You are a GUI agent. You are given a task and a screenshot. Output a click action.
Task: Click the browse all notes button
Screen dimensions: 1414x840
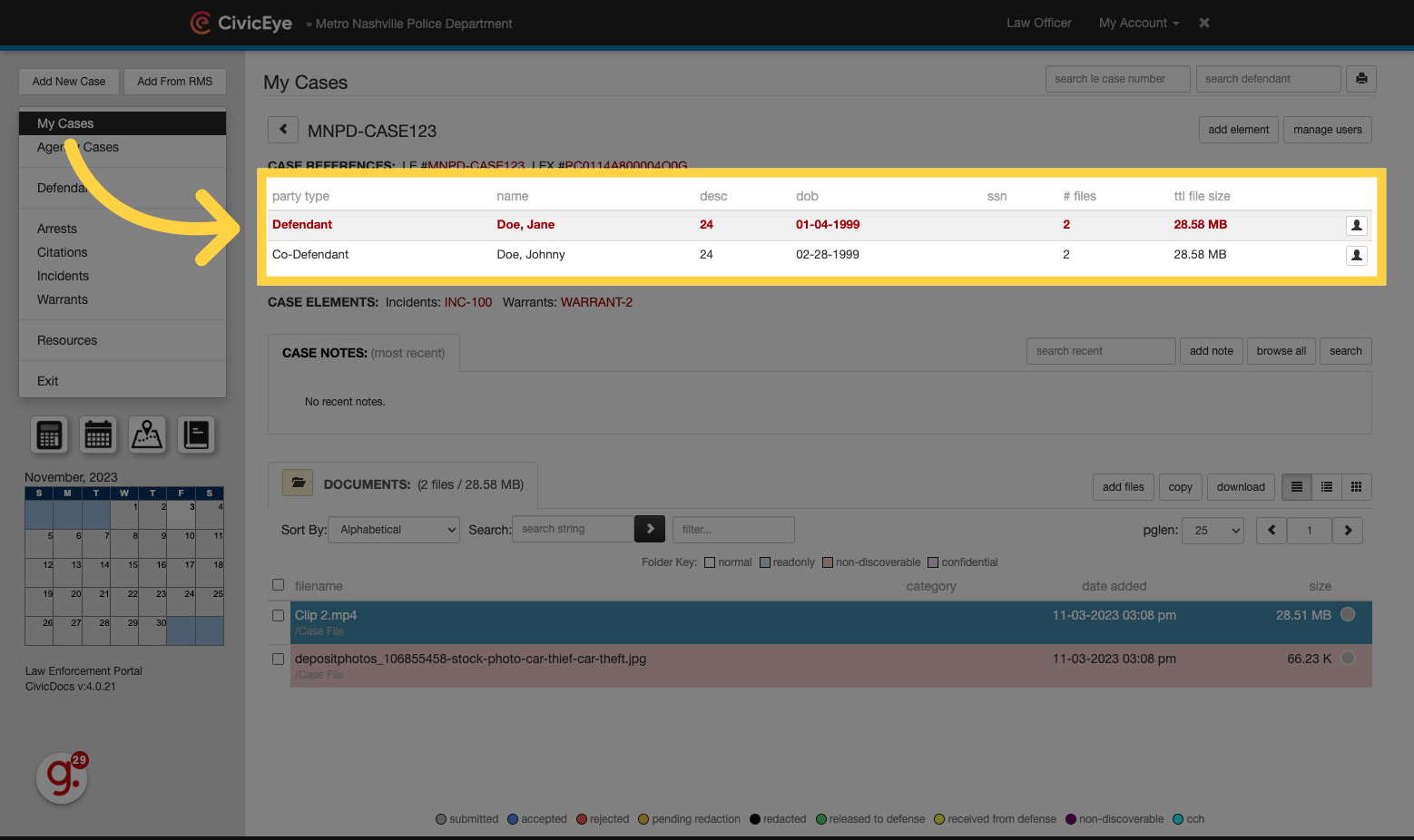[1281, 351]
